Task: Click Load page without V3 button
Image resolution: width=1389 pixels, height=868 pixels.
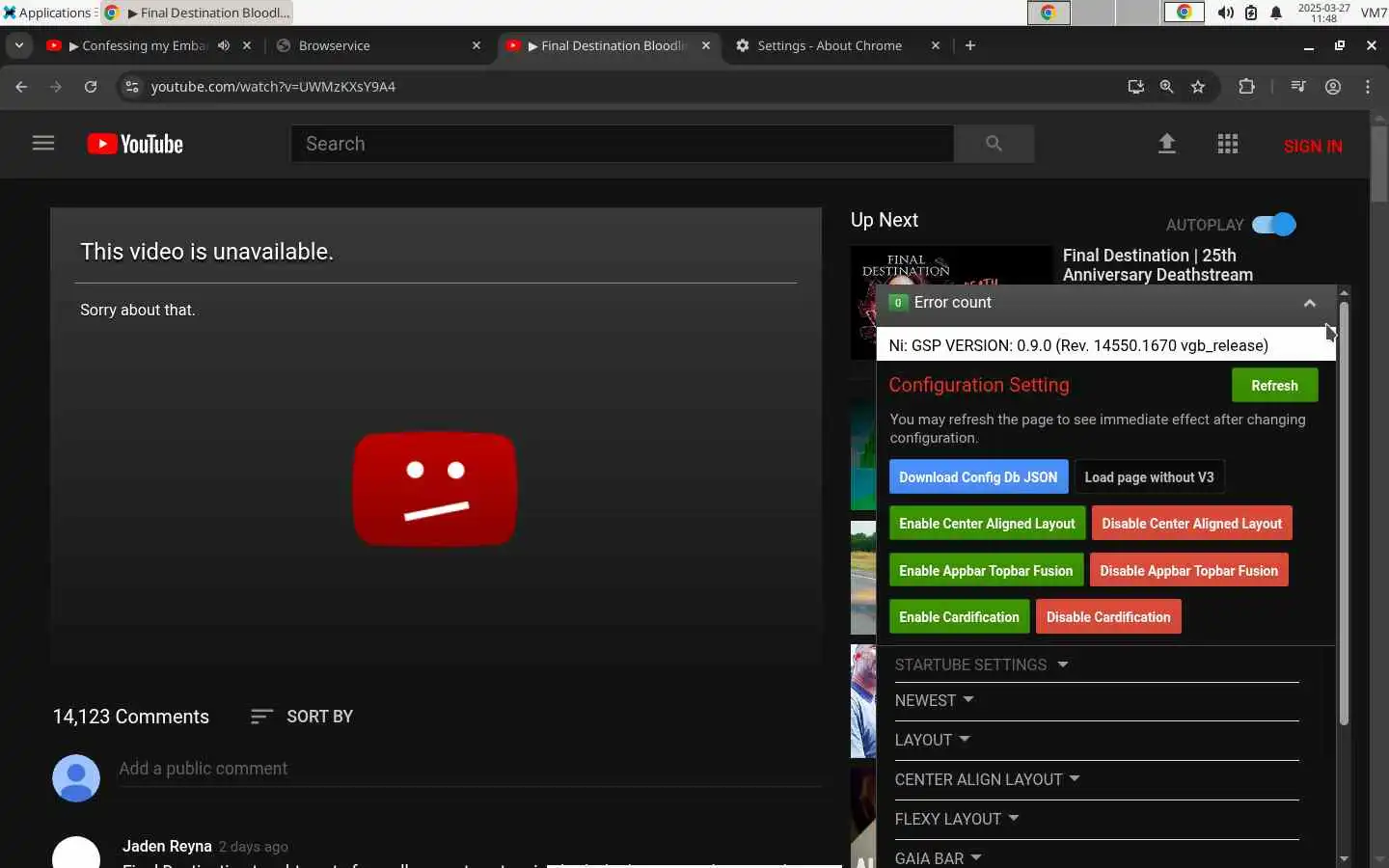Action: click(x=1150, y=477)
